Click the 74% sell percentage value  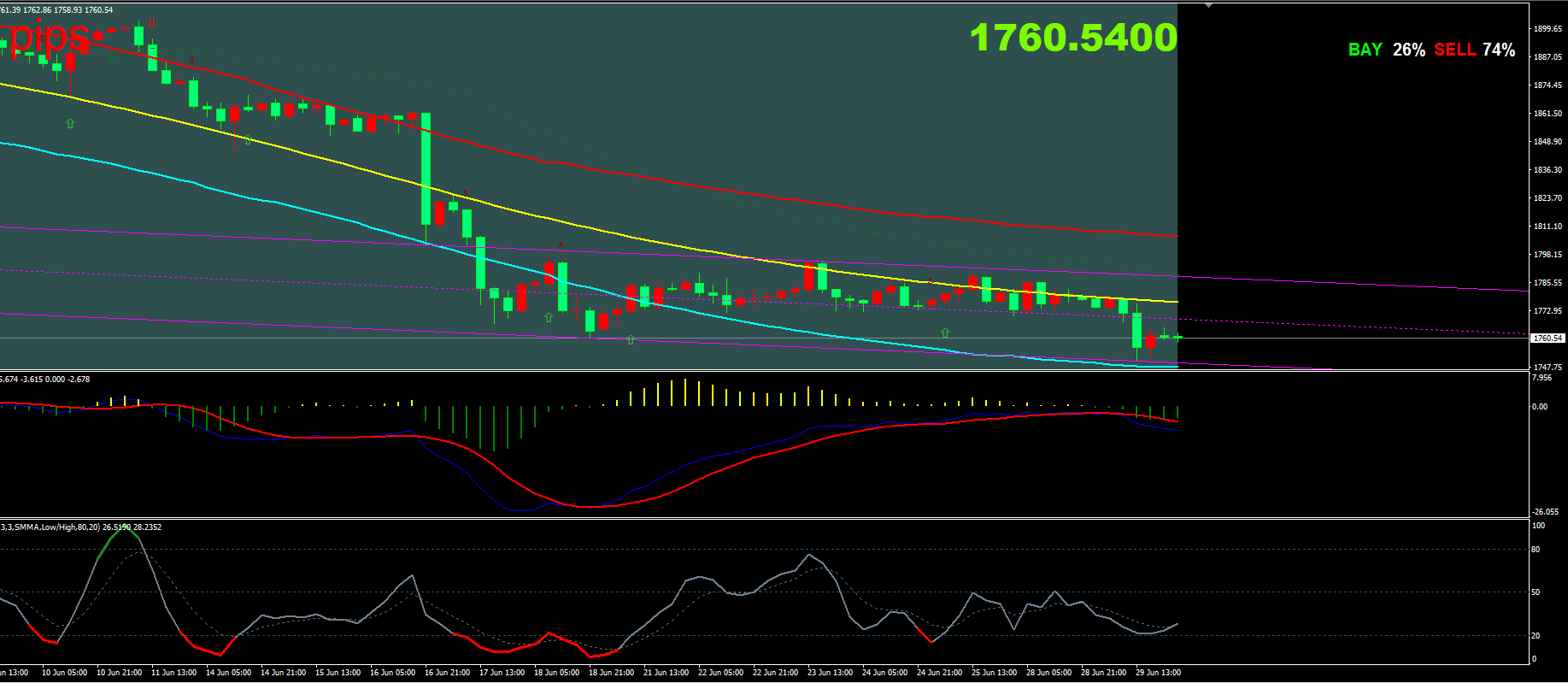1499,50
